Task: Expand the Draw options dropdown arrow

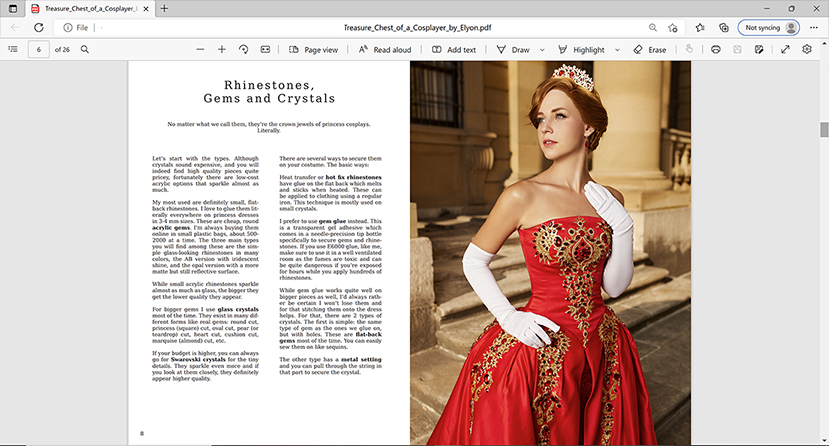Action: pyautogui.click(x=540, y=49)
